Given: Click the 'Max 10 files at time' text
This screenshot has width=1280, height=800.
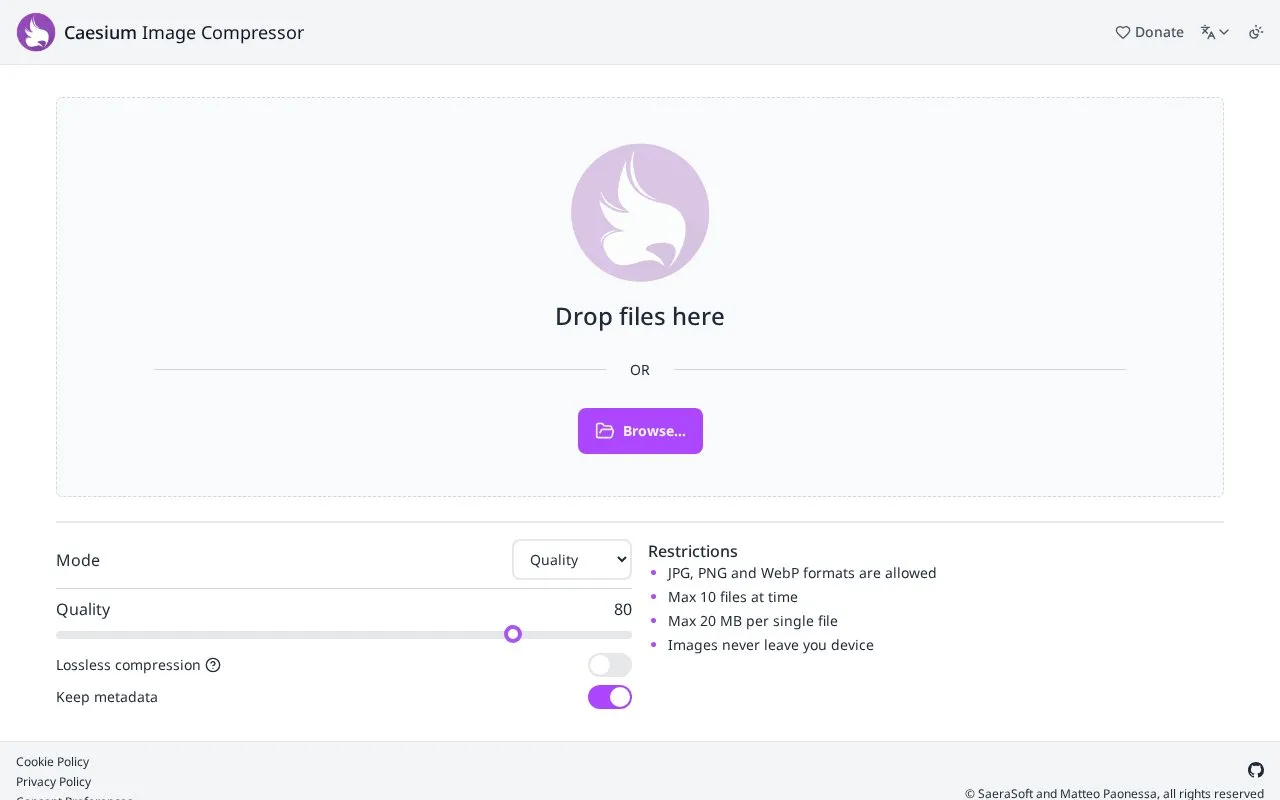Looking at the screenshot, I should tap(733, 597).
